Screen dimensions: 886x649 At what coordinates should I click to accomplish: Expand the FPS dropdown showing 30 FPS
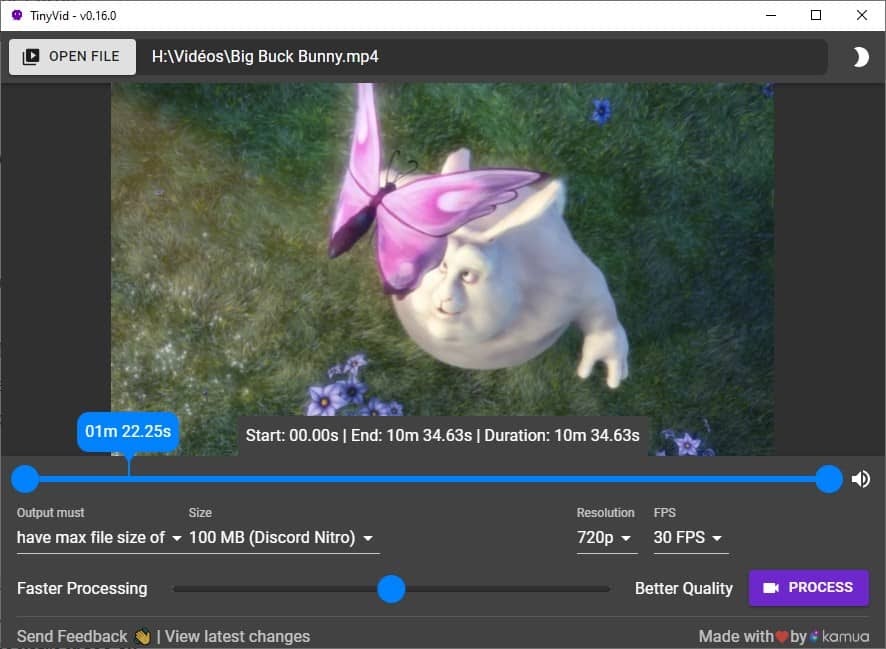690,538
